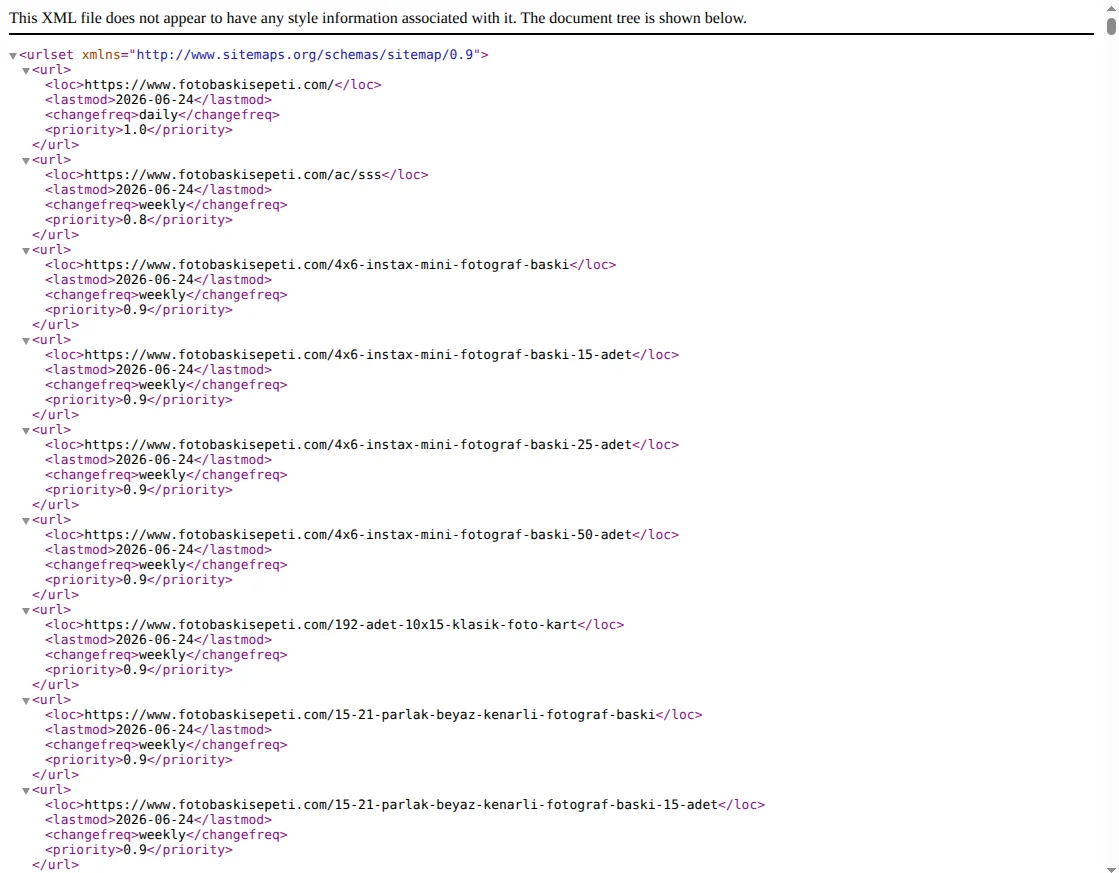Click loc URL ending 4x6-instax-mini-fotograf-baski
Screen dimensions: 1119x873
pyautogui.click(x=327, y=264)
